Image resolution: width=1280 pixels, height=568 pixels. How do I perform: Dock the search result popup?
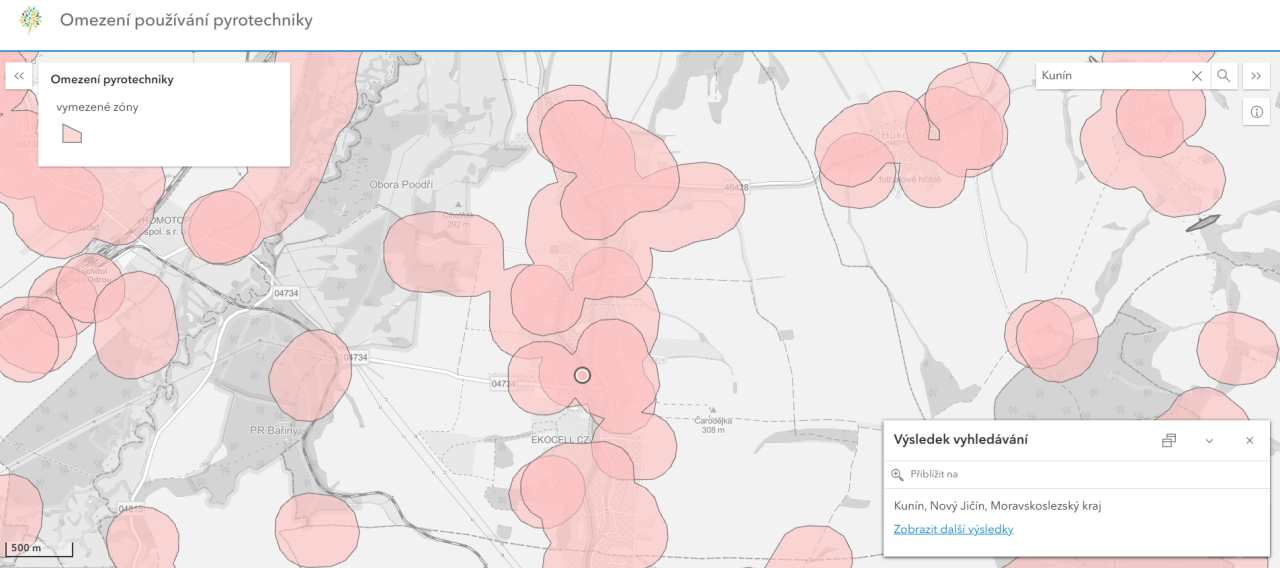click(x=1168, y=440)
